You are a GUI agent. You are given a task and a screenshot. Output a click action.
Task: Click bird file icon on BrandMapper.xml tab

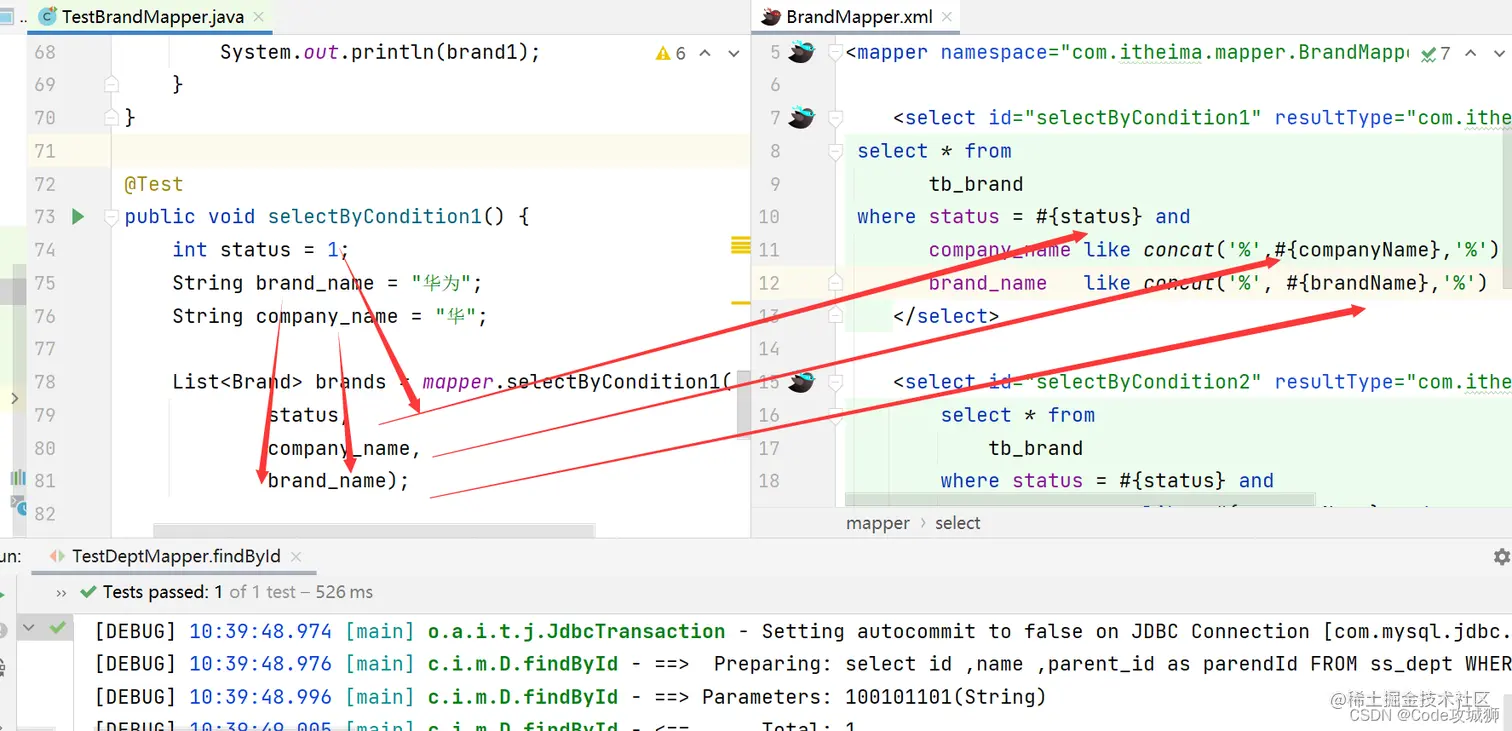pyautogui.click(x=770, y=16)
